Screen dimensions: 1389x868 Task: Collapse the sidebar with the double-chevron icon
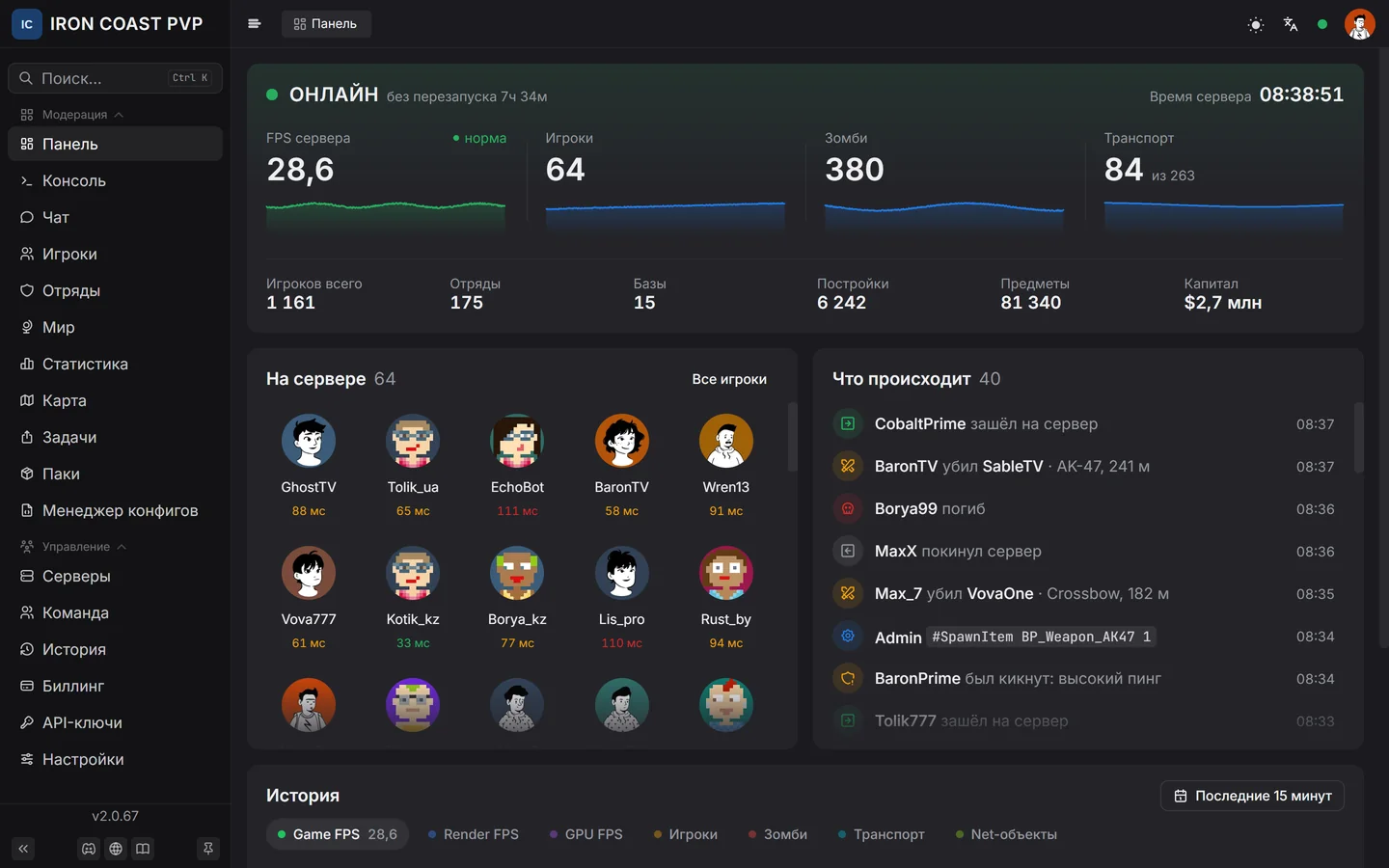tap(23, 849)
